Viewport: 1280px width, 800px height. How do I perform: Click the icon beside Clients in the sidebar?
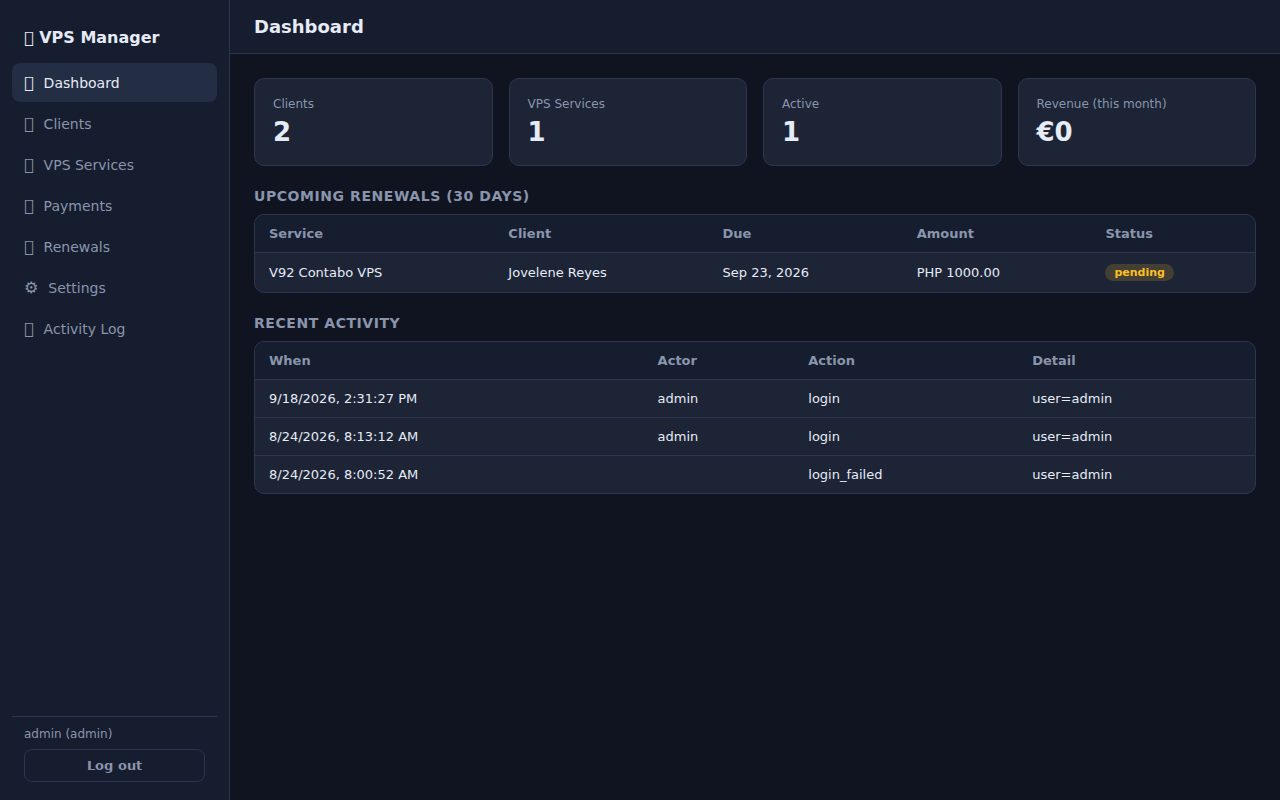point(29,124)
